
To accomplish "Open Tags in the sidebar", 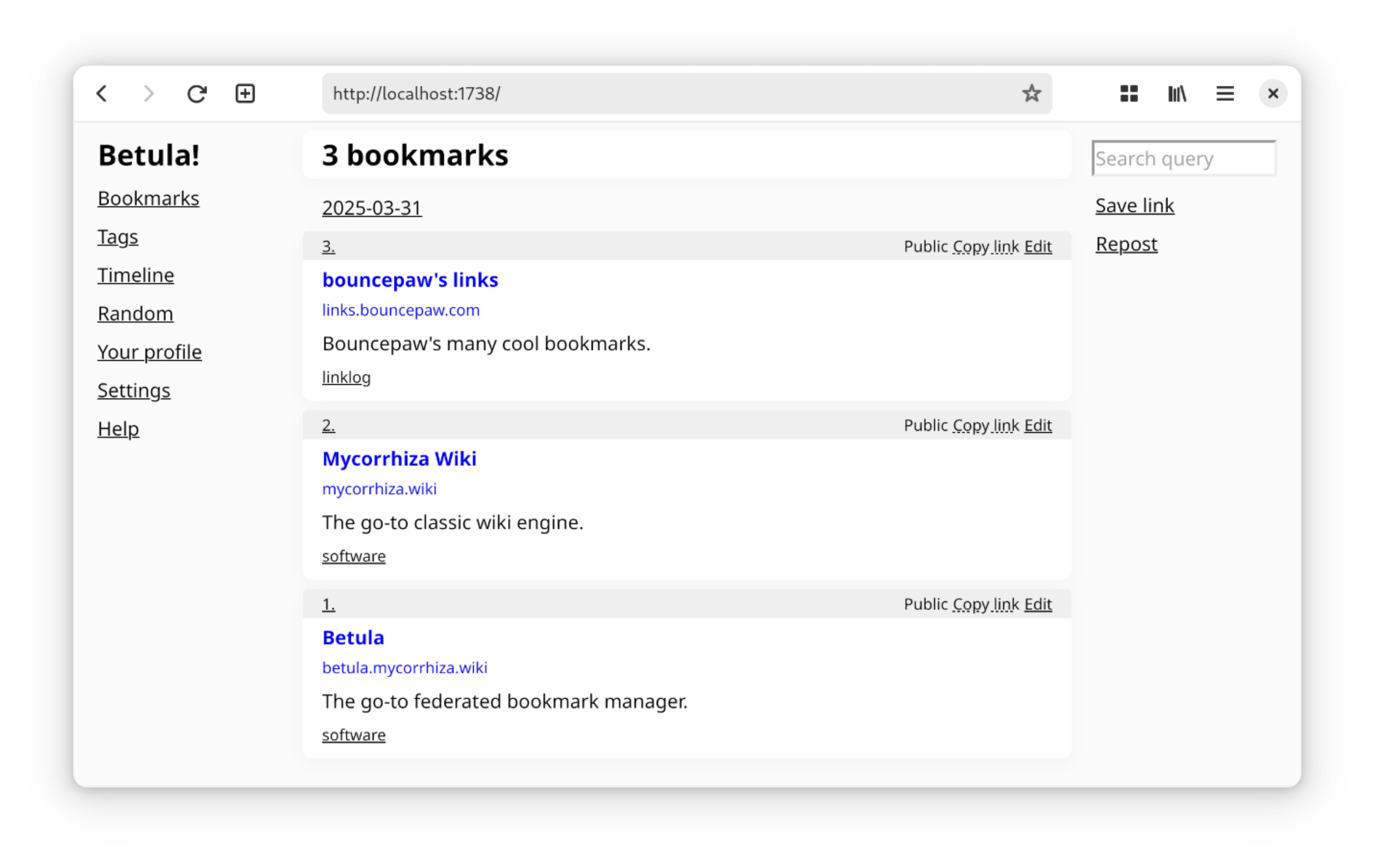I will [118, 237].
